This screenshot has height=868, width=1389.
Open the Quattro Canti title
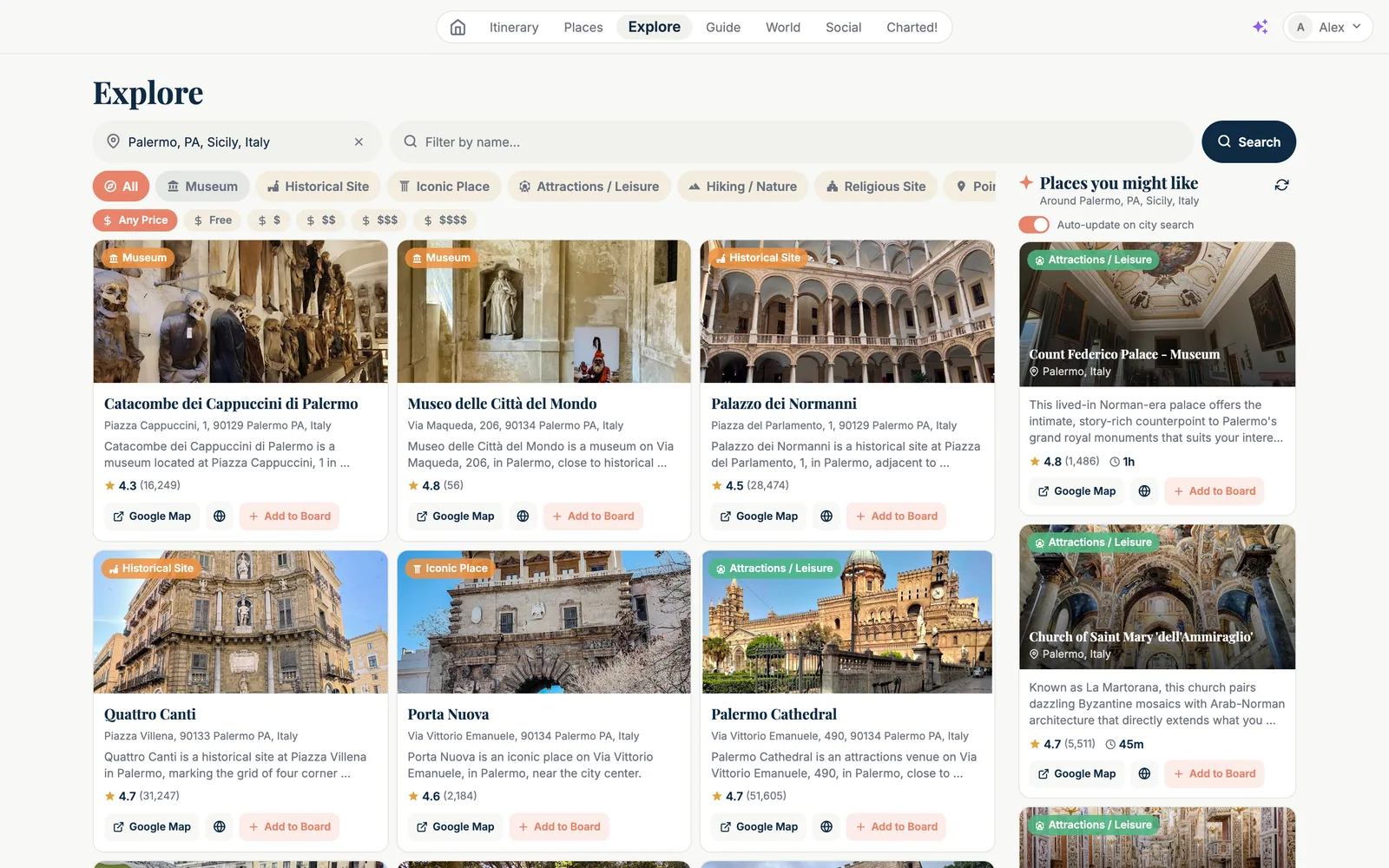(x=150, y=714)
